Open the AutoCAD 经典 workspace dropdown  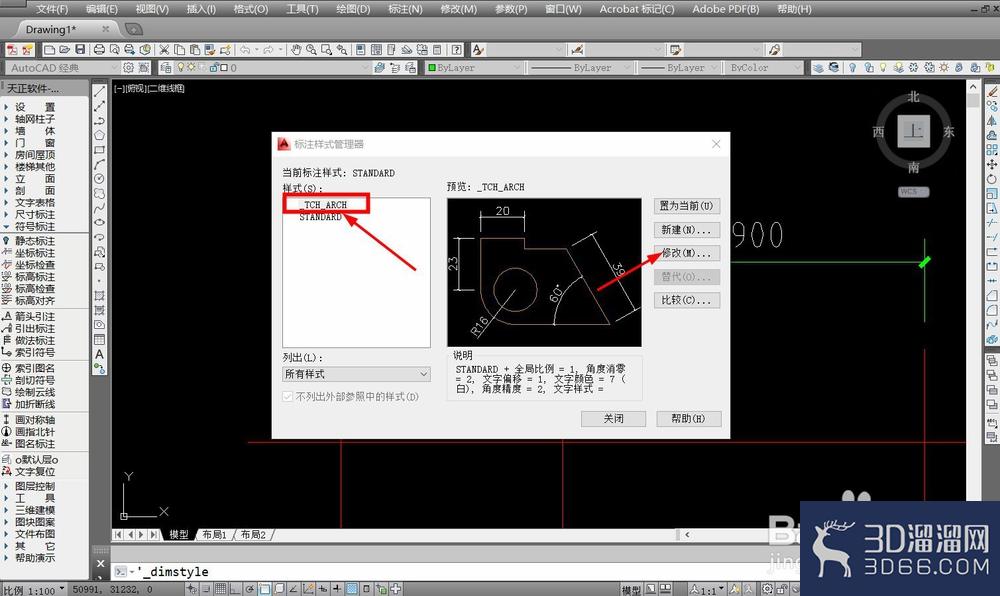click(62, 68)
